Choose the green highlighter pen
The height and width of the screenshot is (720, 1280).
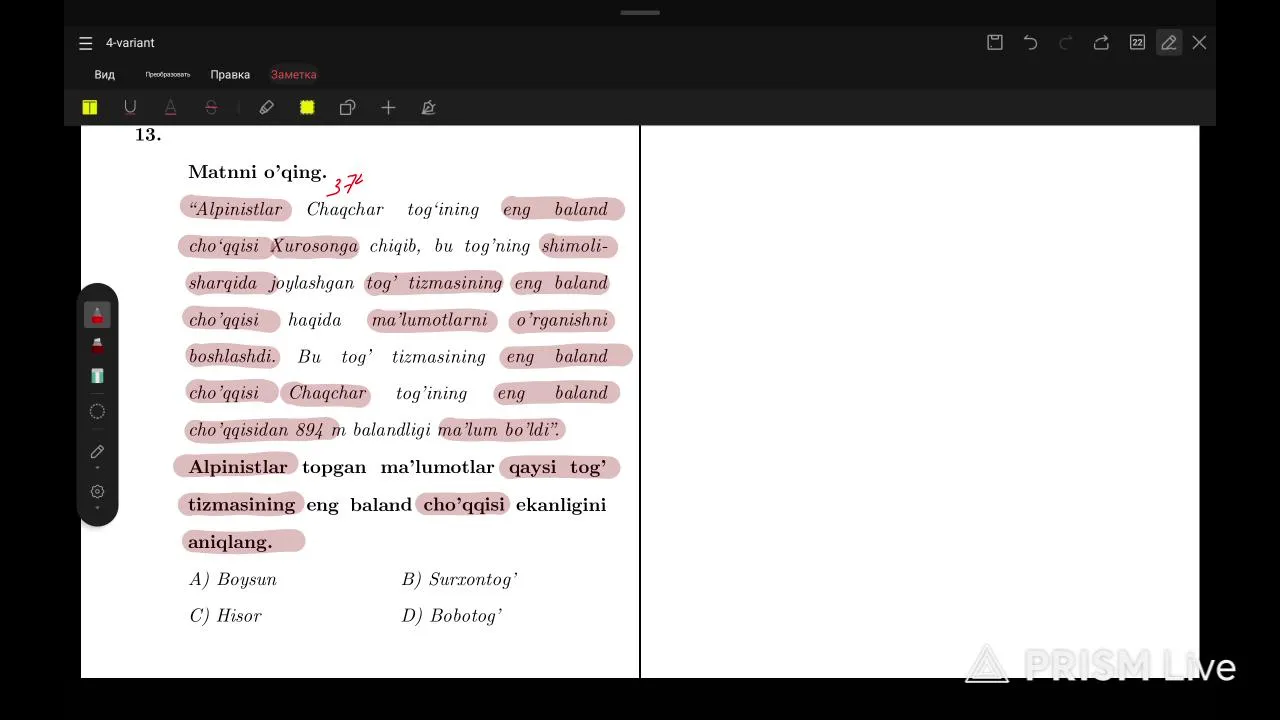coord(97,376)
